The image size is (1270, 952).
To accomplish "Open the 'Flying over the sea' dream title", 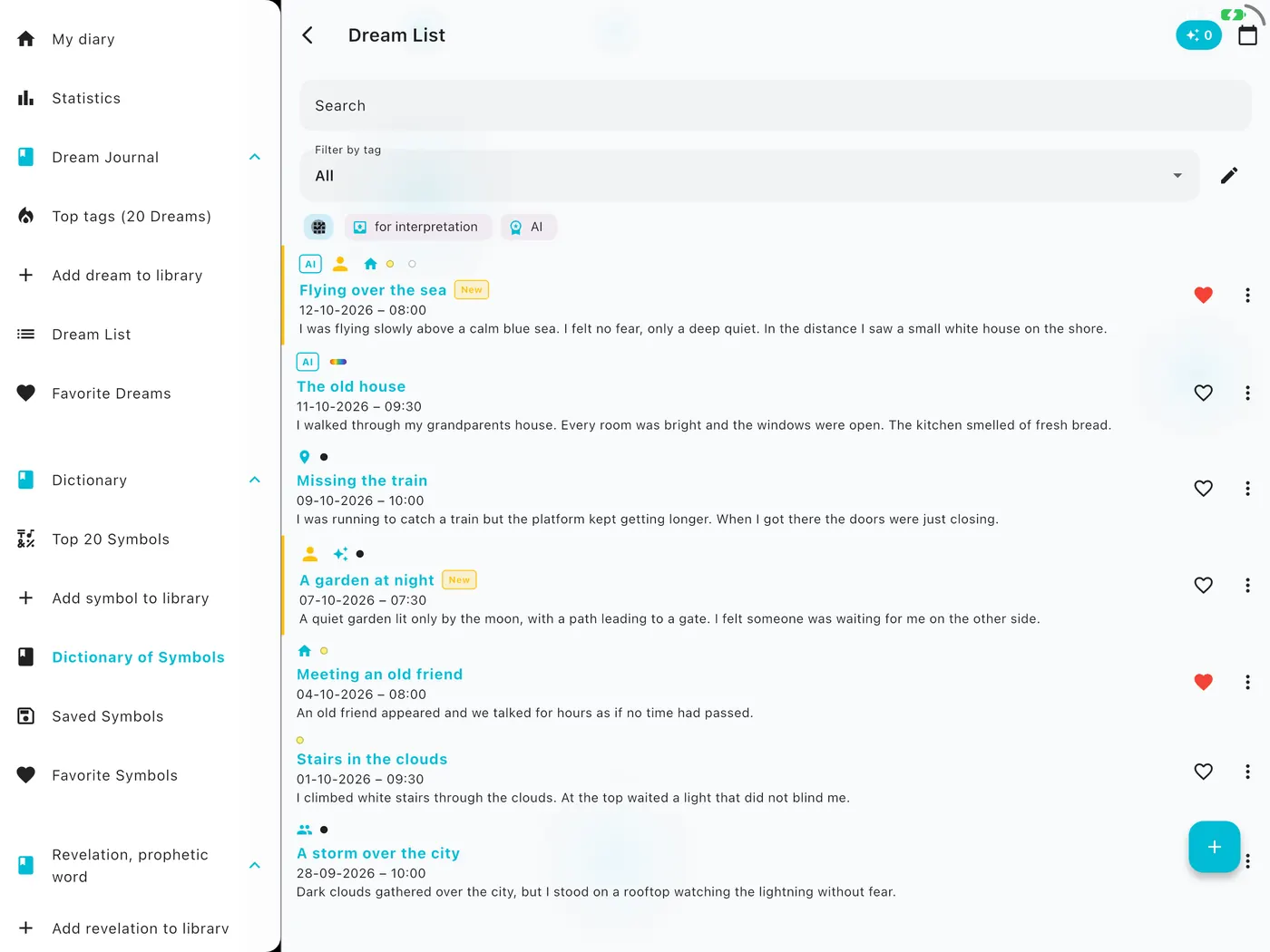I will 373,290.
